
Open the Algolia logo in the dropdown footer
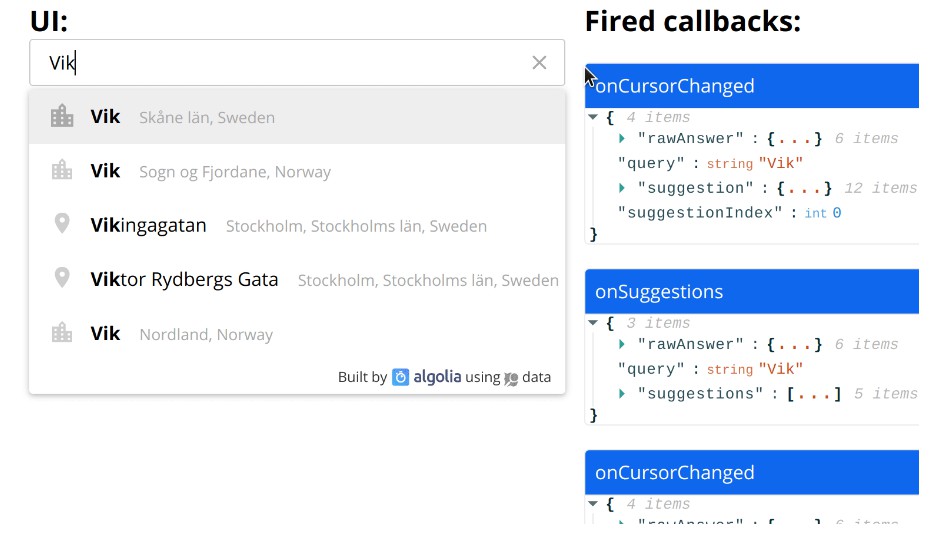coord(426,377)
